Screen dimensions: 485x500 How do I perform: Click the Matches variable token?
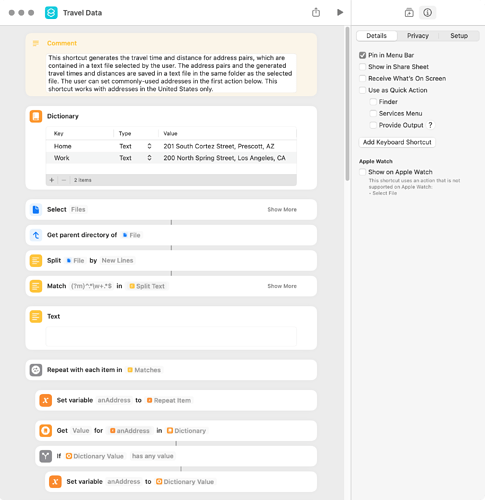144,370
